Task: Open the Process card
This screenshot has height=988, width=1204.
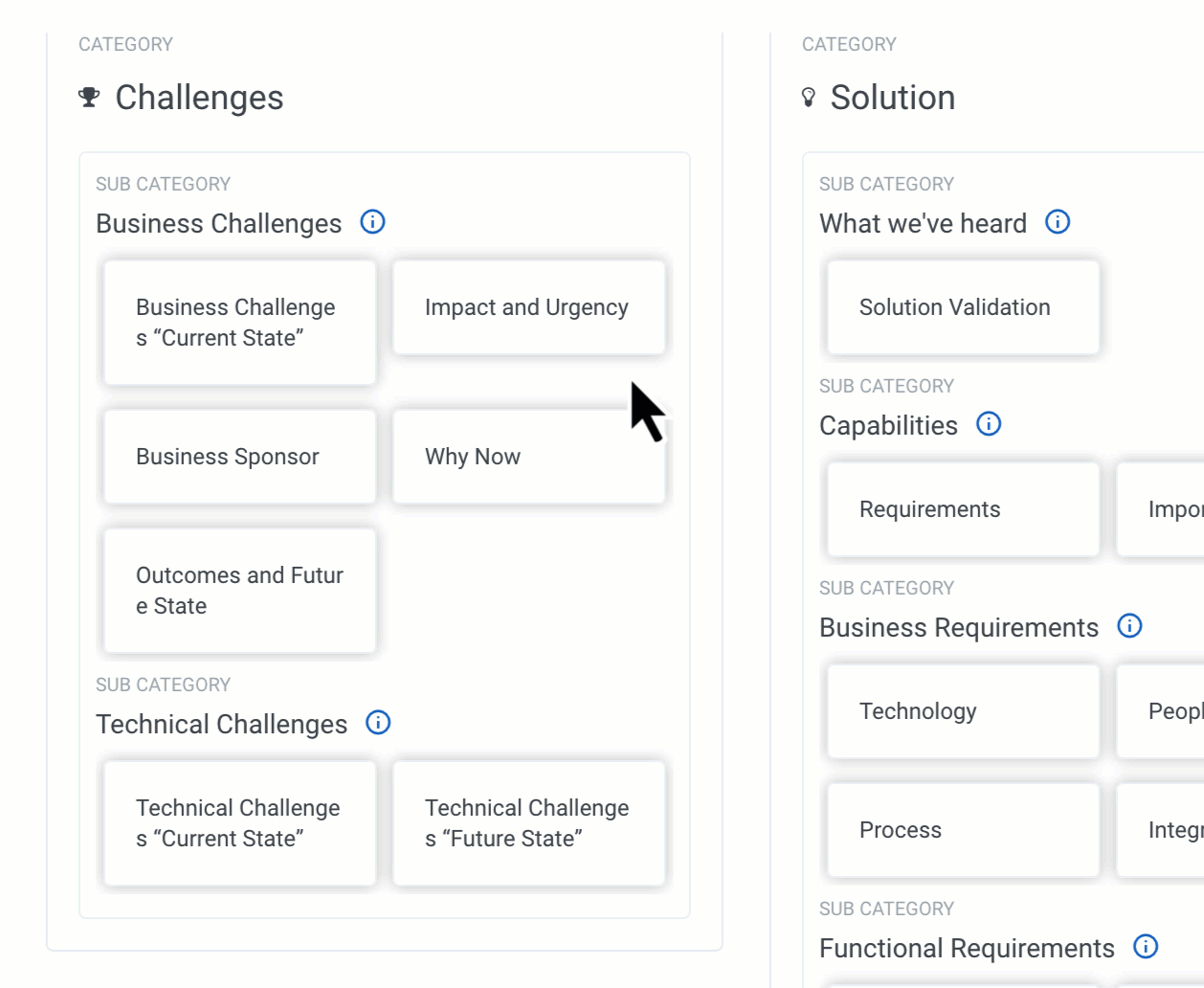Action: pyautogui.click(x=963, y=830)
